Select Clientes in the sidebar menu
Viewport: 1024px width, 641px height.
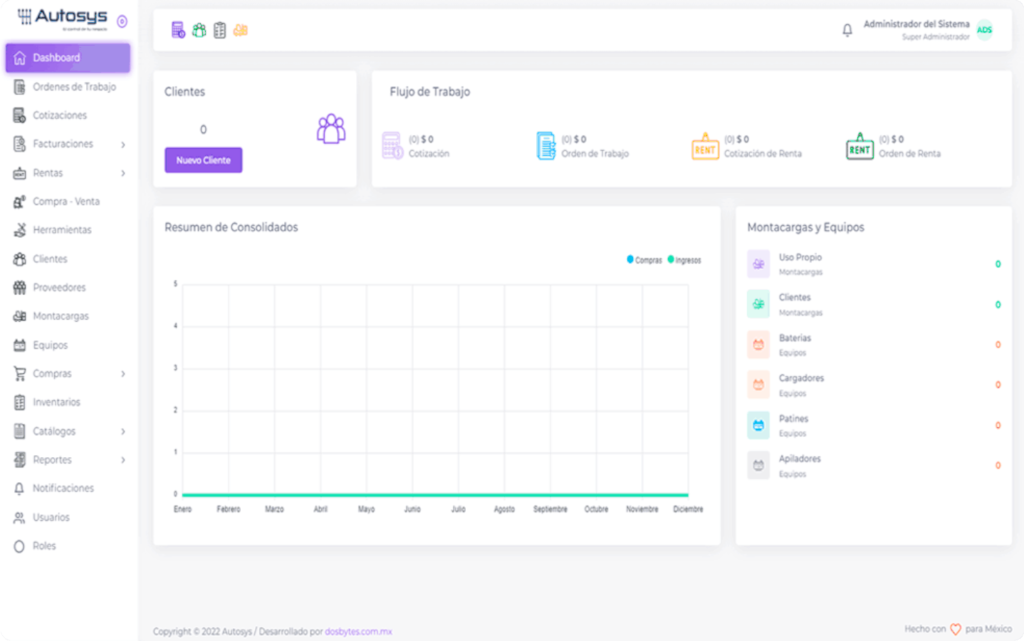pyautogui.click(x=68, y=259)
